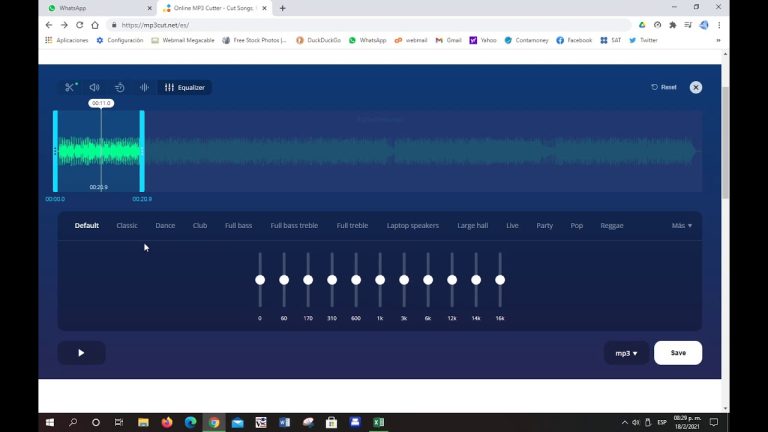Select the Classic equalizer preset
The image size is (768, 432).
pos(127,226)
